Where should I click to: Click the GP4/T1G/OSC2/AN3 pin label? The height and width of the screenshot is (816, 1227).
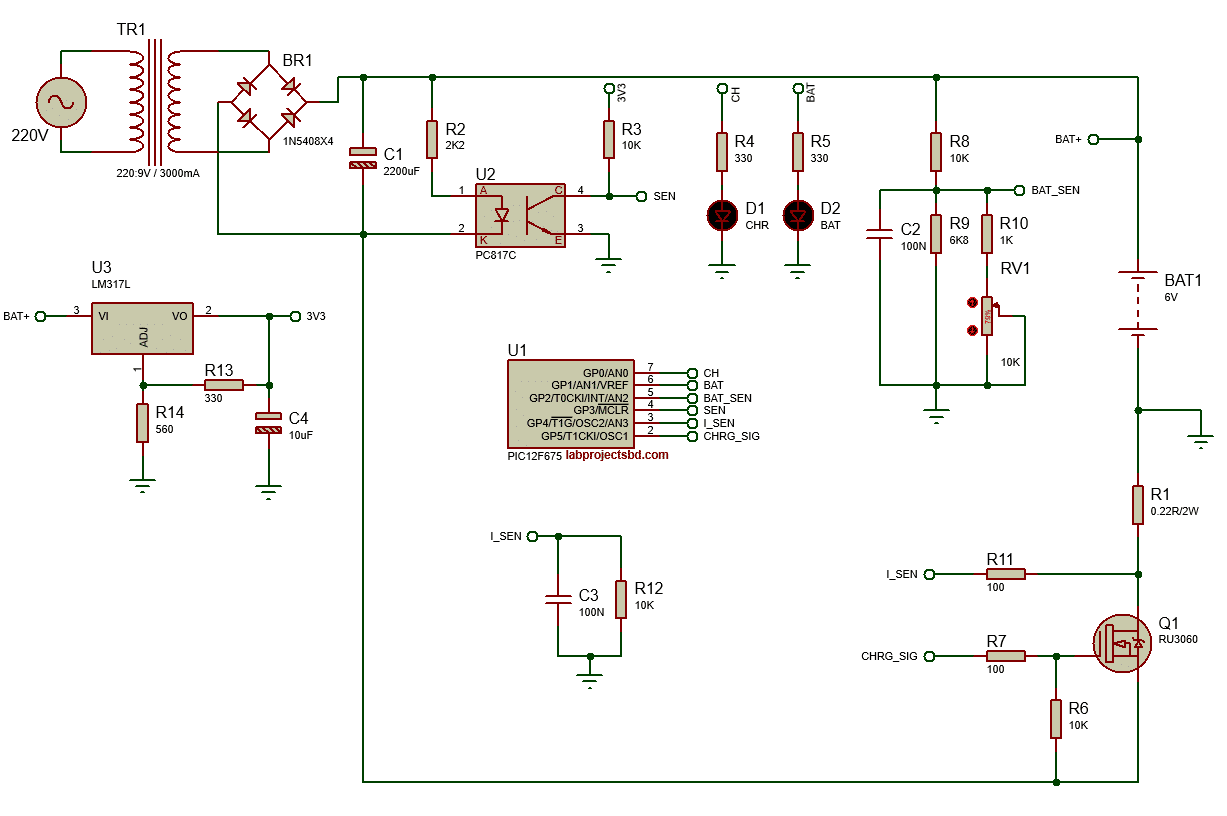point(578,423)
